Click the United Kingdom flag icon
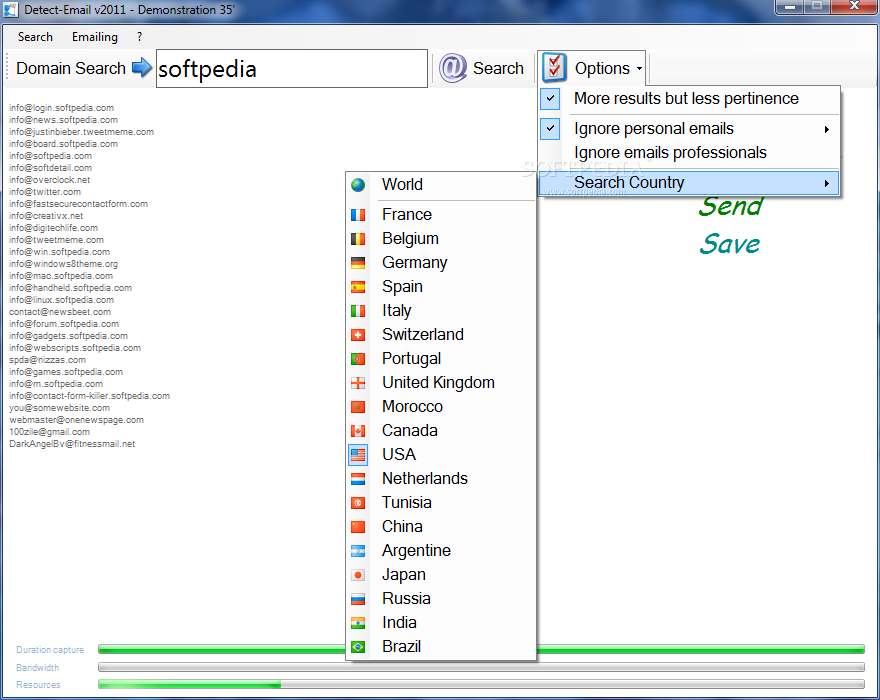The width and height of the screenshot is (880, 700). point(358,383)
